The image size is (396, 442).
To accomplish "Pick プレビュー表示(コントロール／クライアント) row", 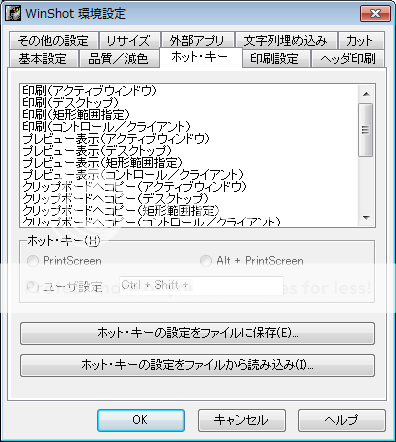I will [189, 174].
